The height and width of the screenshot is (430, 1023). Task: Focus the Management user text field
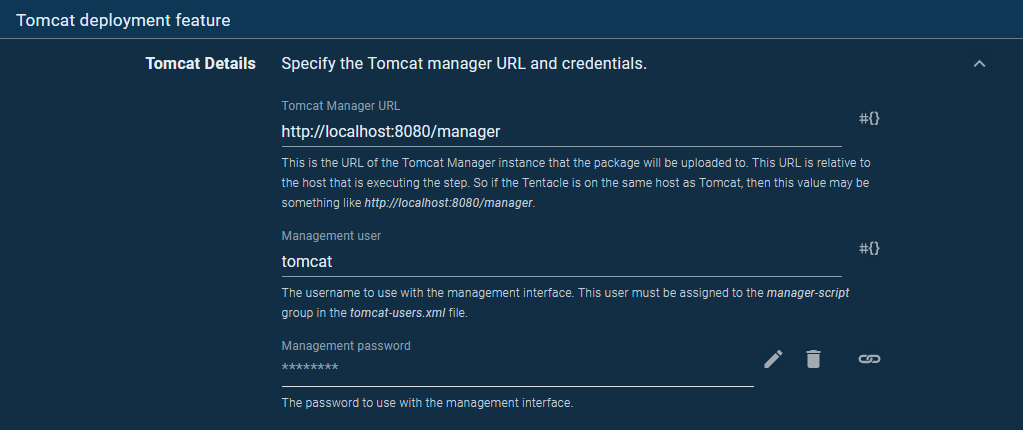coord(560,261)
